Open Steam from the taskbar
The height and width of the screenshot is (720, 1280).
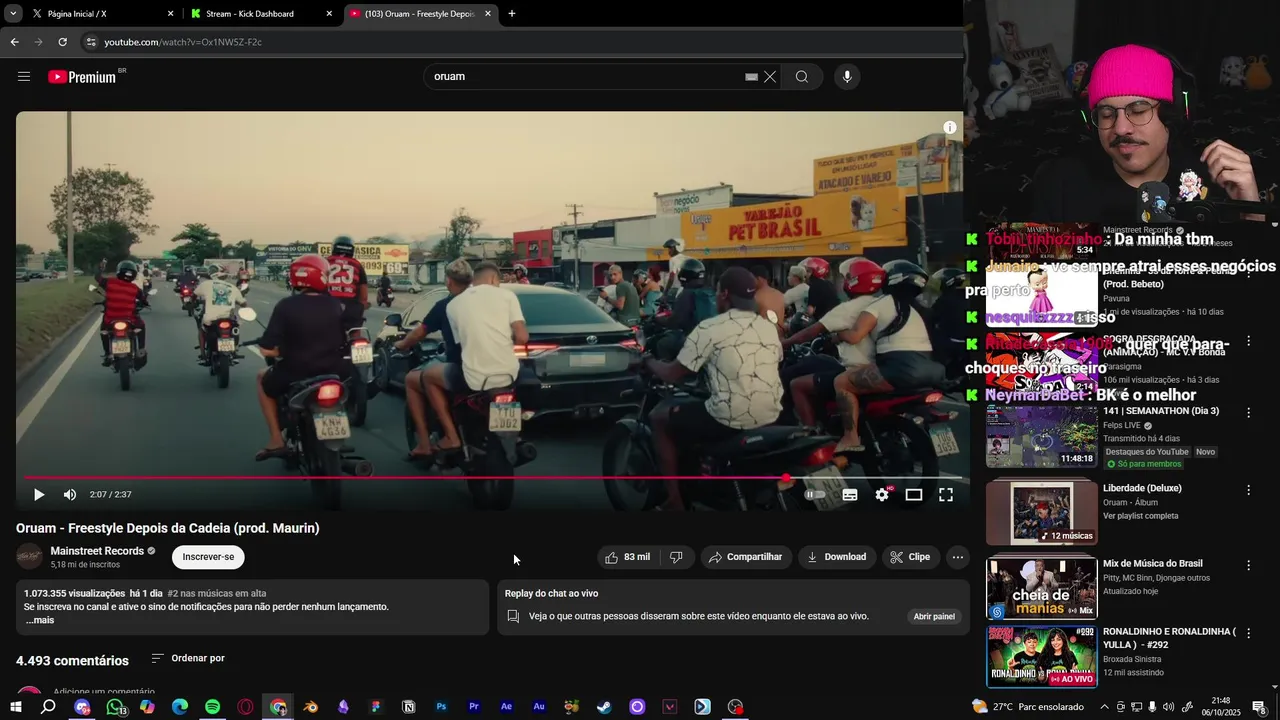tap(604, 707)
